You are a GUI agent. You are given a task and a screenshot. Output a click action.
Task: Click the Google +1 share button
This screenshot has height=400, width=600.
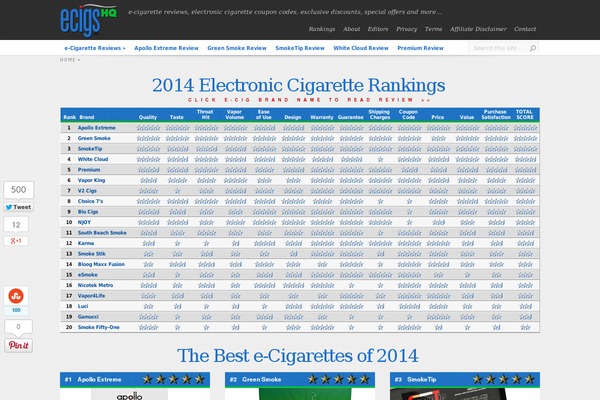coord(16,241)
